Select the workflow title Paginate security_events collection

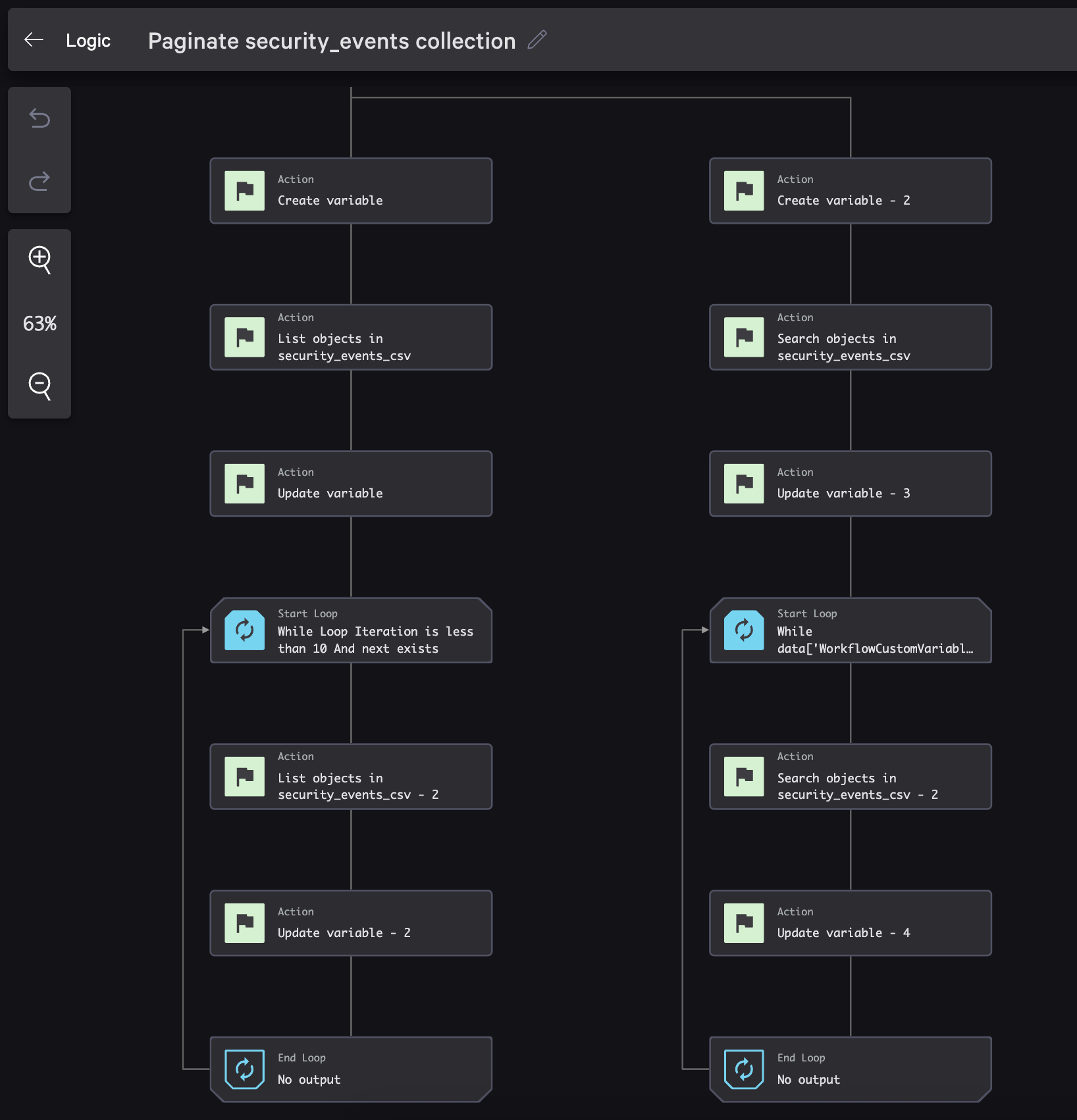coord(331,40)
